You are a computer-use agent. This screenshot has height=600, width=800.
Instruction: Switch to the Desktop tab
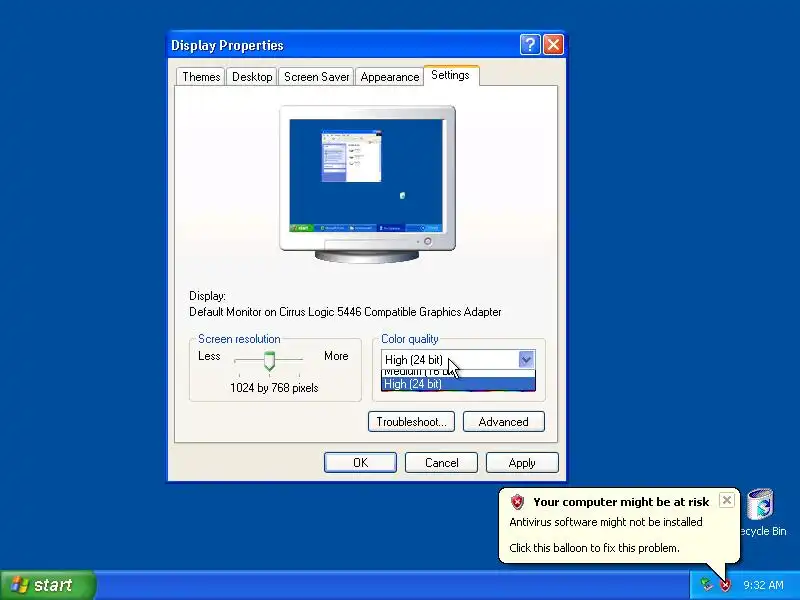[x=252, y=77]
